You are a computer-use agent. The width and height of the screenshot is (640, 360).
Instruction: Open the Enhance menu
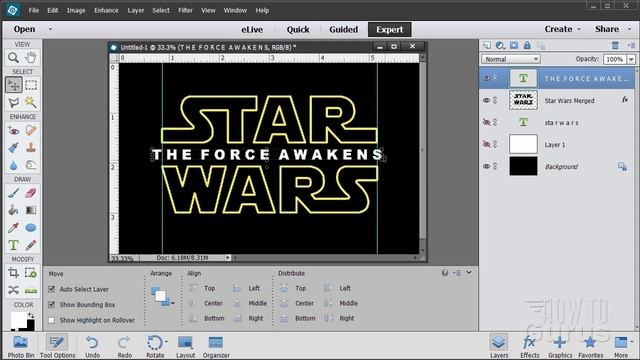click(x=106, y=10)
